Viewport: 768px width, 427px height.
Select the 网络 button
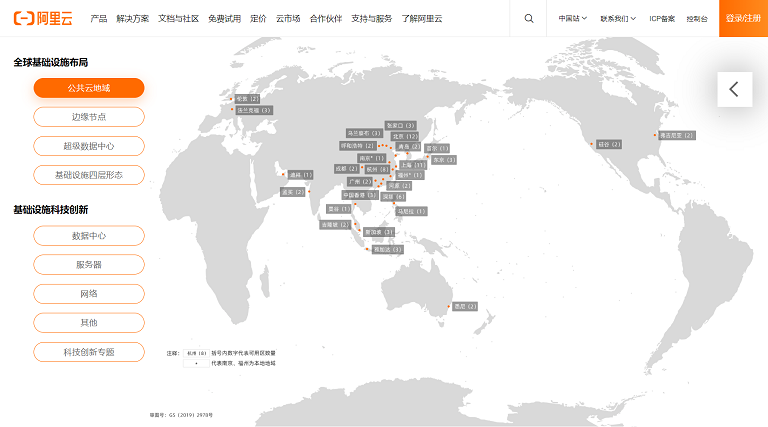pyautogui.click(x=89, y=294)
